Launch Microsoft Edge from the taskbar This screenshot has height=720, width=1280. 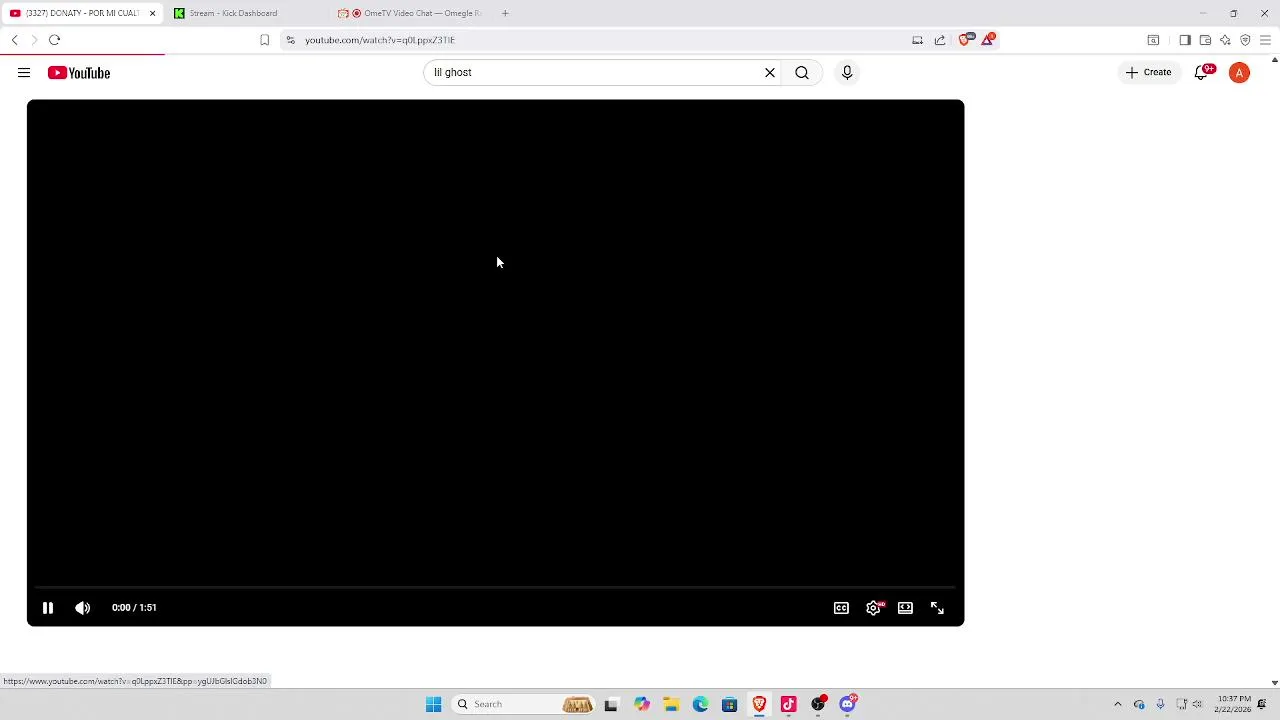click(700, 704)
